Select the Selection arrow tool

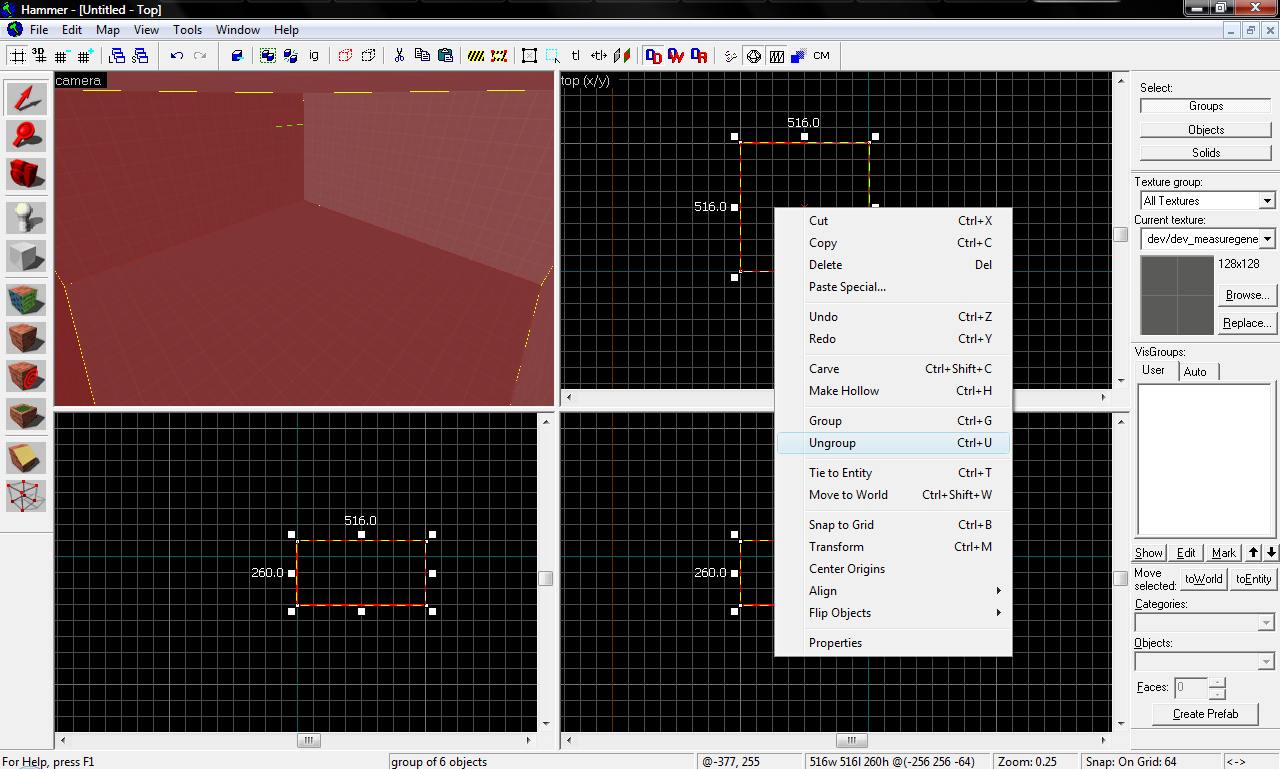pyautogui.click(x=27, y=98)
